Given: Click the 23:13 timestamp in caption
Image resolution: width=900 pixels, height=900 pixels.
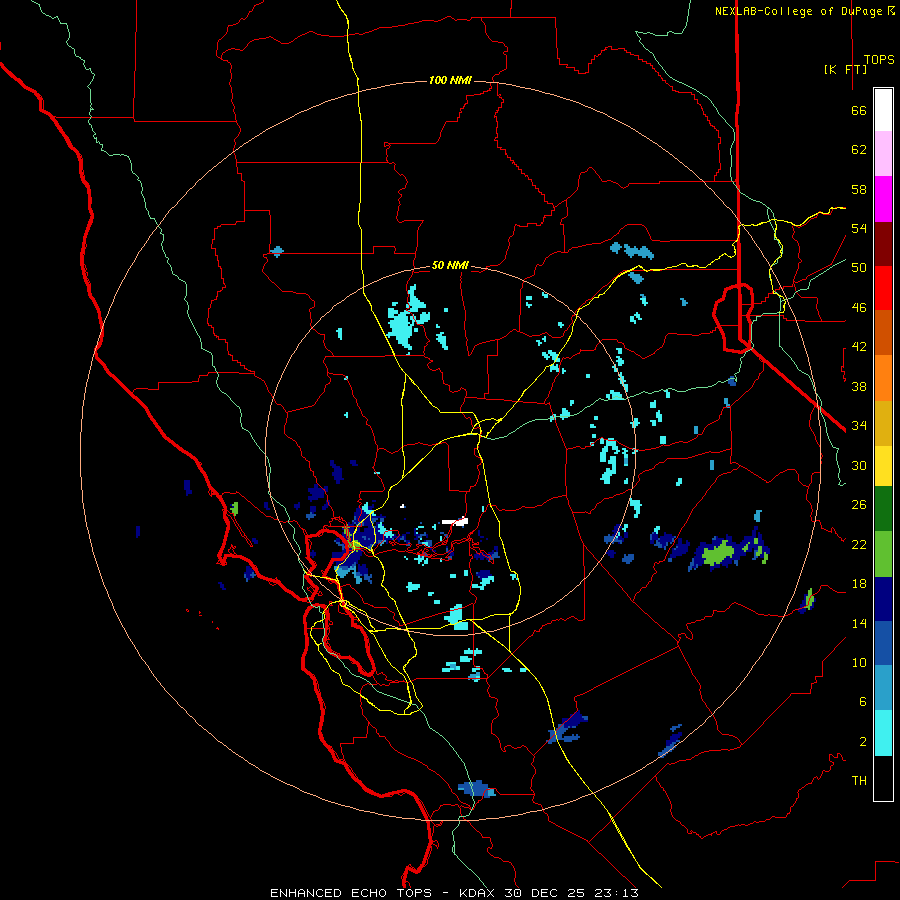Looking at the screenshot, I should 616,893.
